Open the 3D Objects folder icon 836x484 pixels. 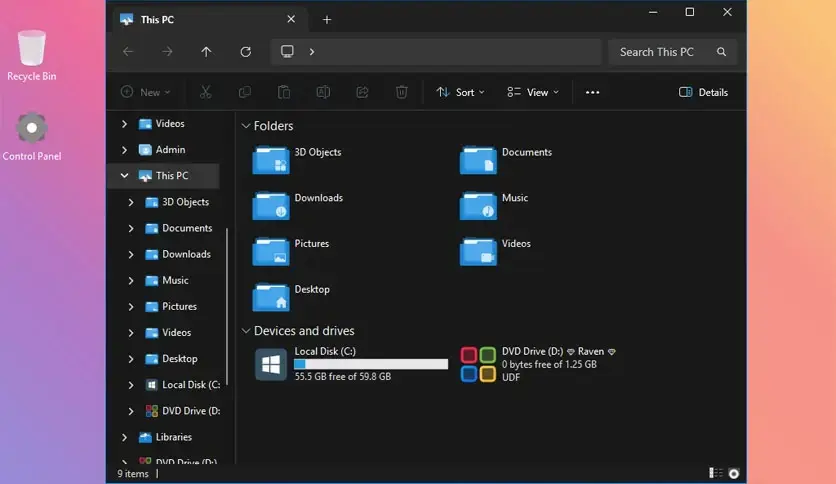click(x=271, y=160)
